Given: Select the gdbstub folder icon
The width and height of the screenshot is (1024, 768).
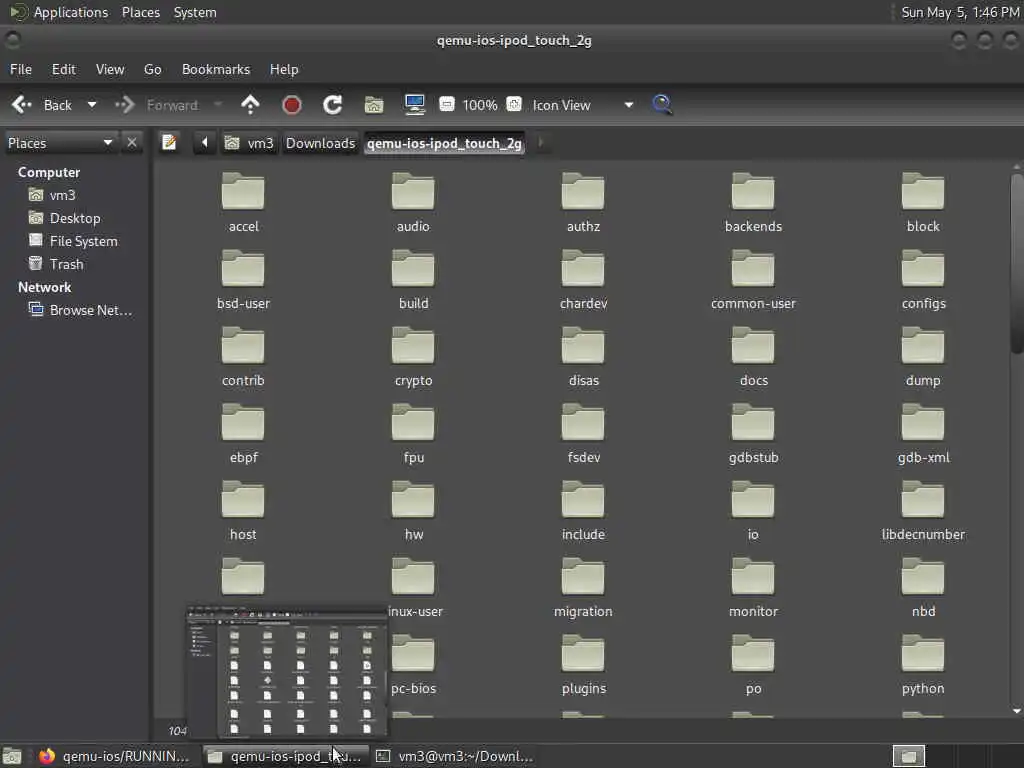Looking at the screenshot, I should point(753,423).
